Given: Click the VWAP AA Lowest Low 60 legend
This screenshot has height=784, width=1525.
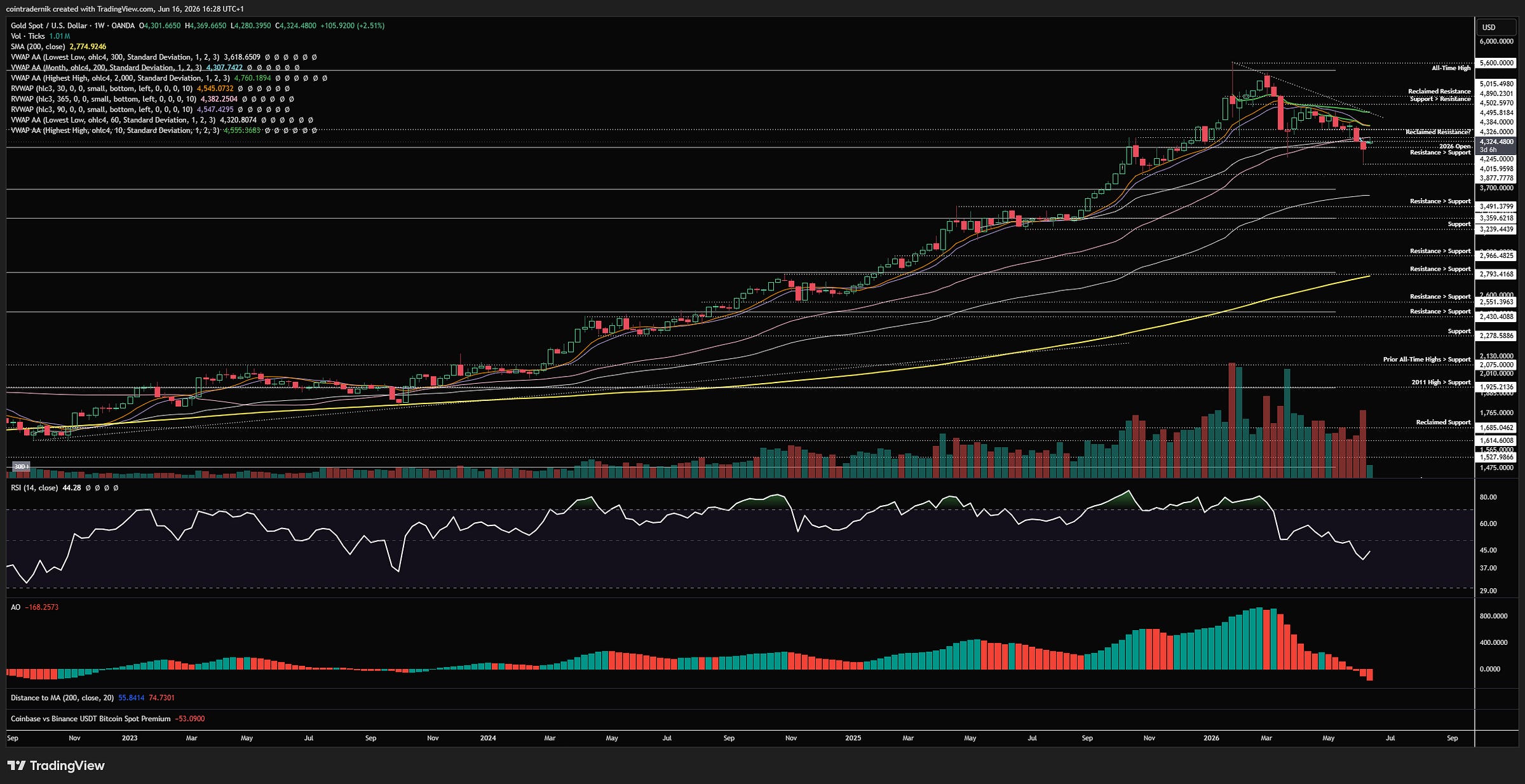Looking at the screenshot, I should [113, 120].
